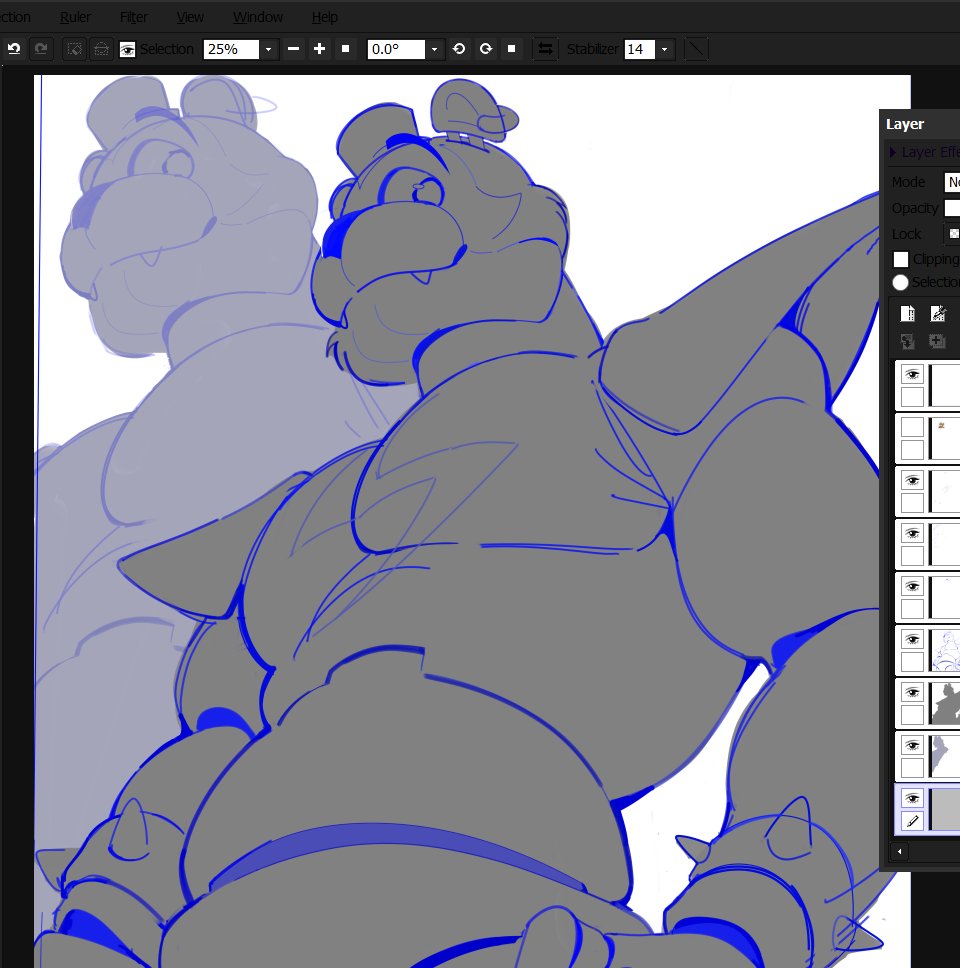Viewport: 960px width, 968px height.
Task: Open the Window menu
Action: (x=257, y=17)
